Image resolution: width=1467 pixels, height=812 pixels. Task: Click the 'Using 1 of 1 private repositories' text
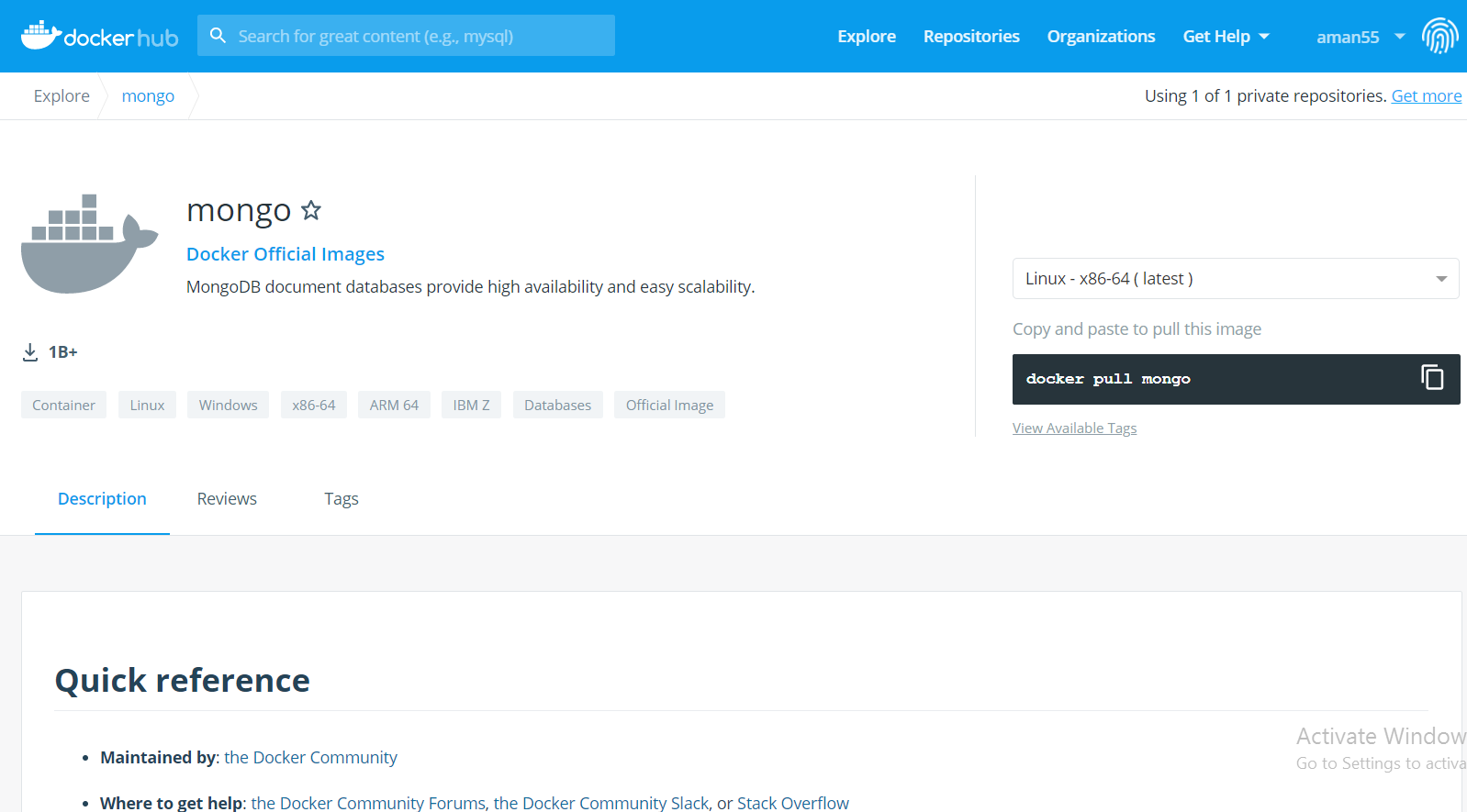click(1266, 96)
